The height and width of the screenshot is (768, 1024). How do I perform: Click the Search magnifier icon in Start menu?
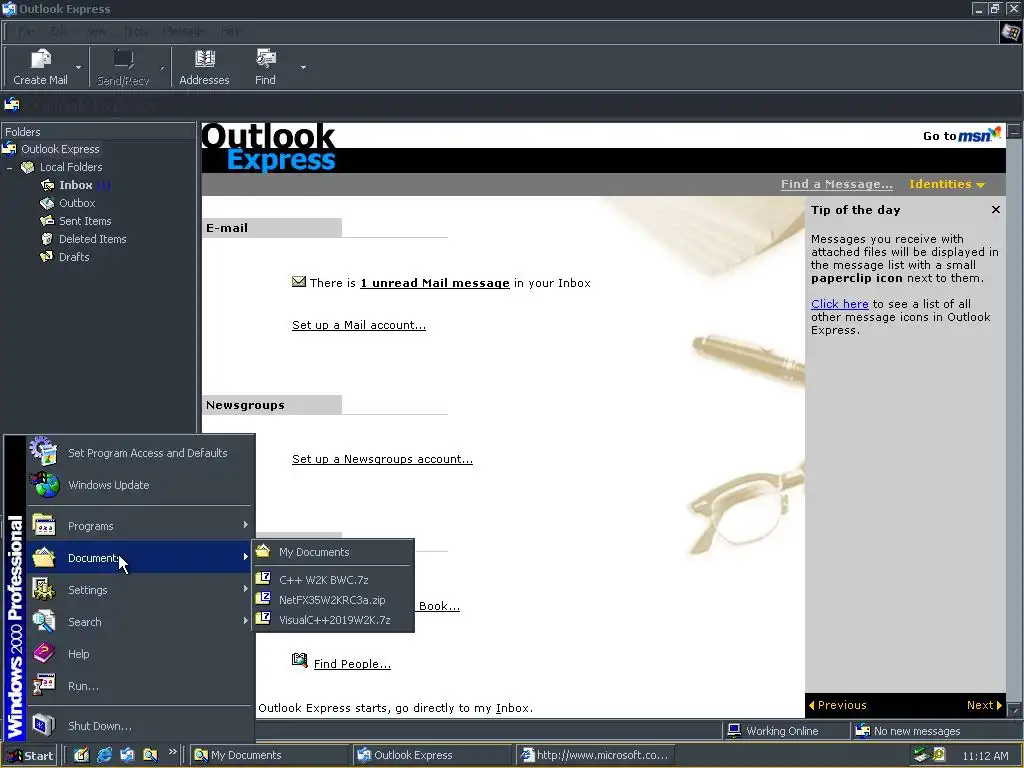(44, 622)
